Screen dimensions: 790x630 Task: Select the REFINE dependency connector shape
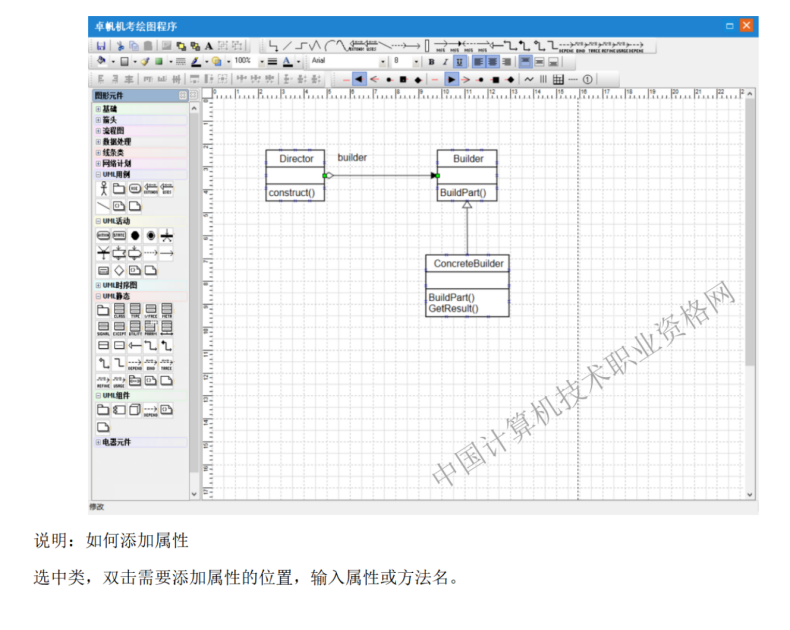103,381
